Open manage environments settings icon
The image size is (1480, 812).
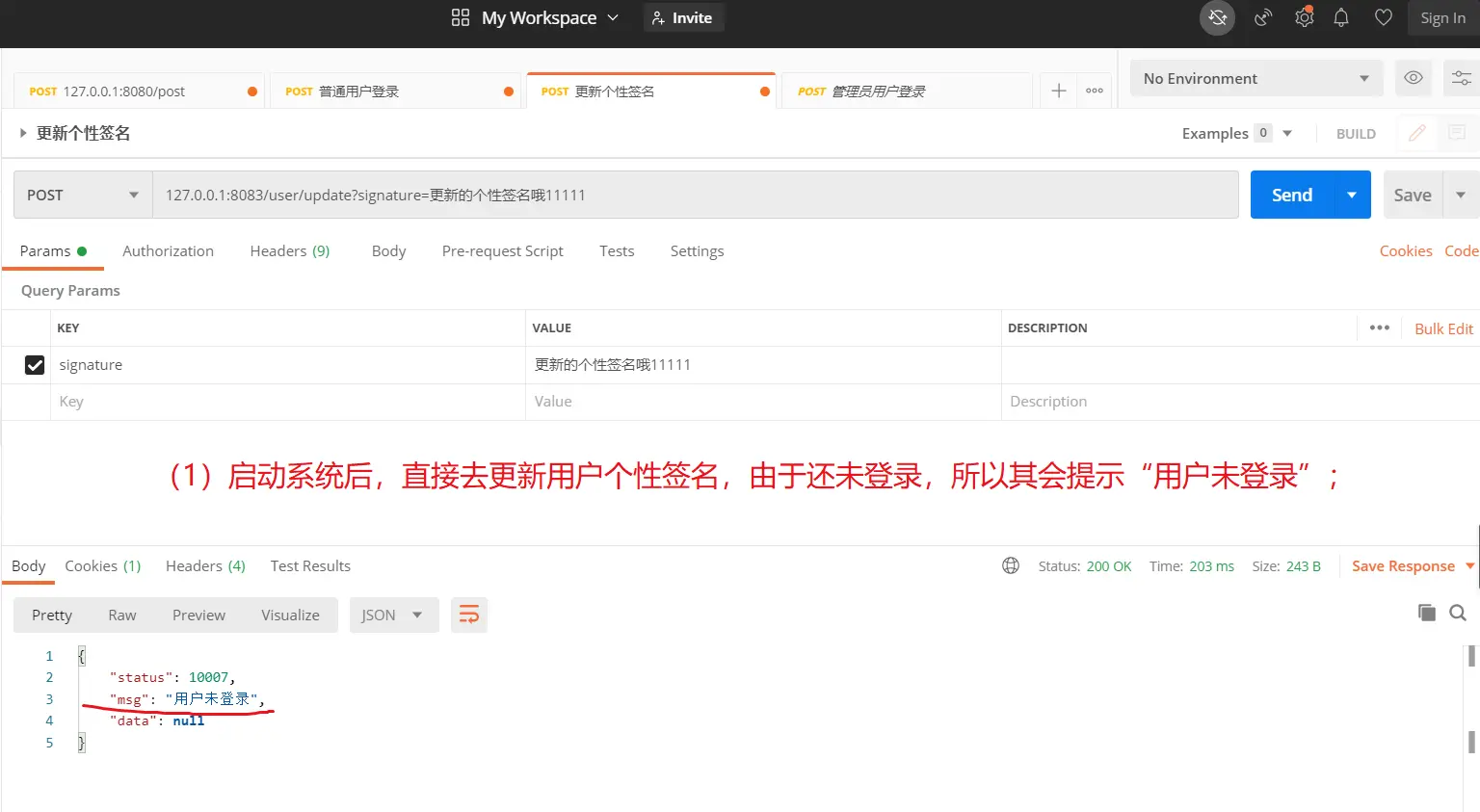[x=1461, y=78]
